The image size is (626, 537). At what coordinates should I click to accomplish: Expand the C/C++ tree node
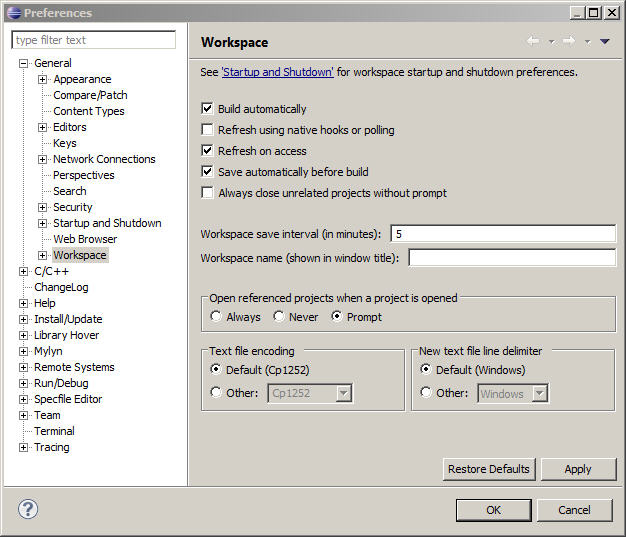(x=24, y=271)
